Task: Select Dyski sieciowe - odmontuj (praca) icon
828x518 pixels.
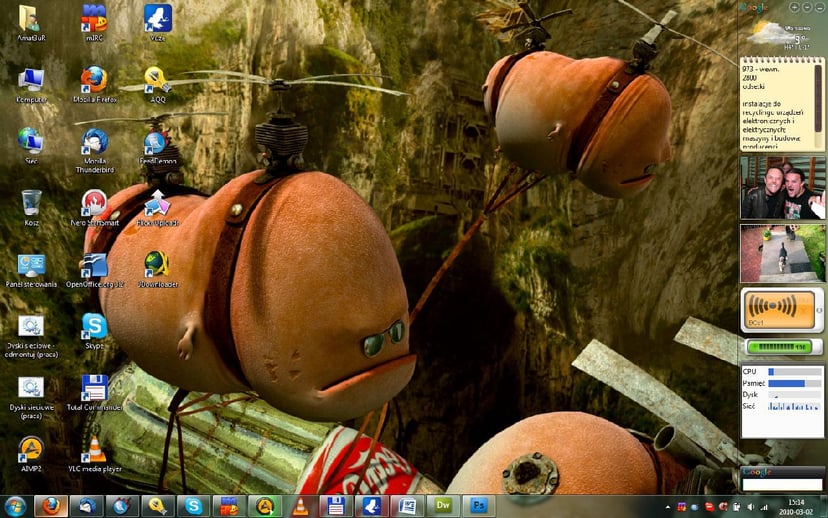Action: 31,336
